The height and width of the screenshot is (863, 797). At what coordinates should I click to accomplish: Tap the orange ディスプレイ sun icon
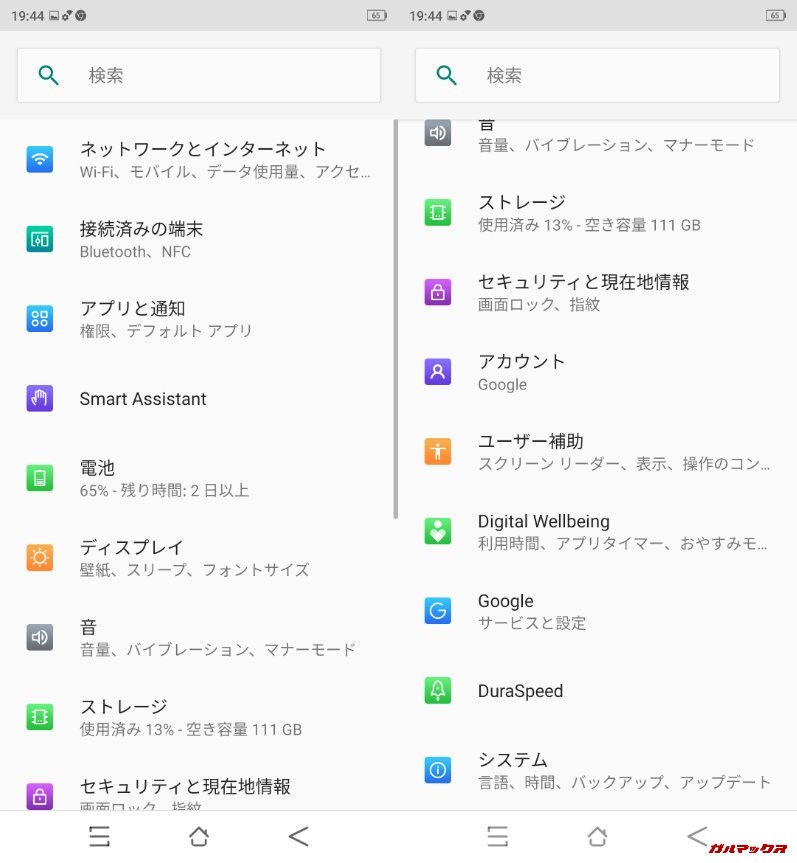coord(40,557)
